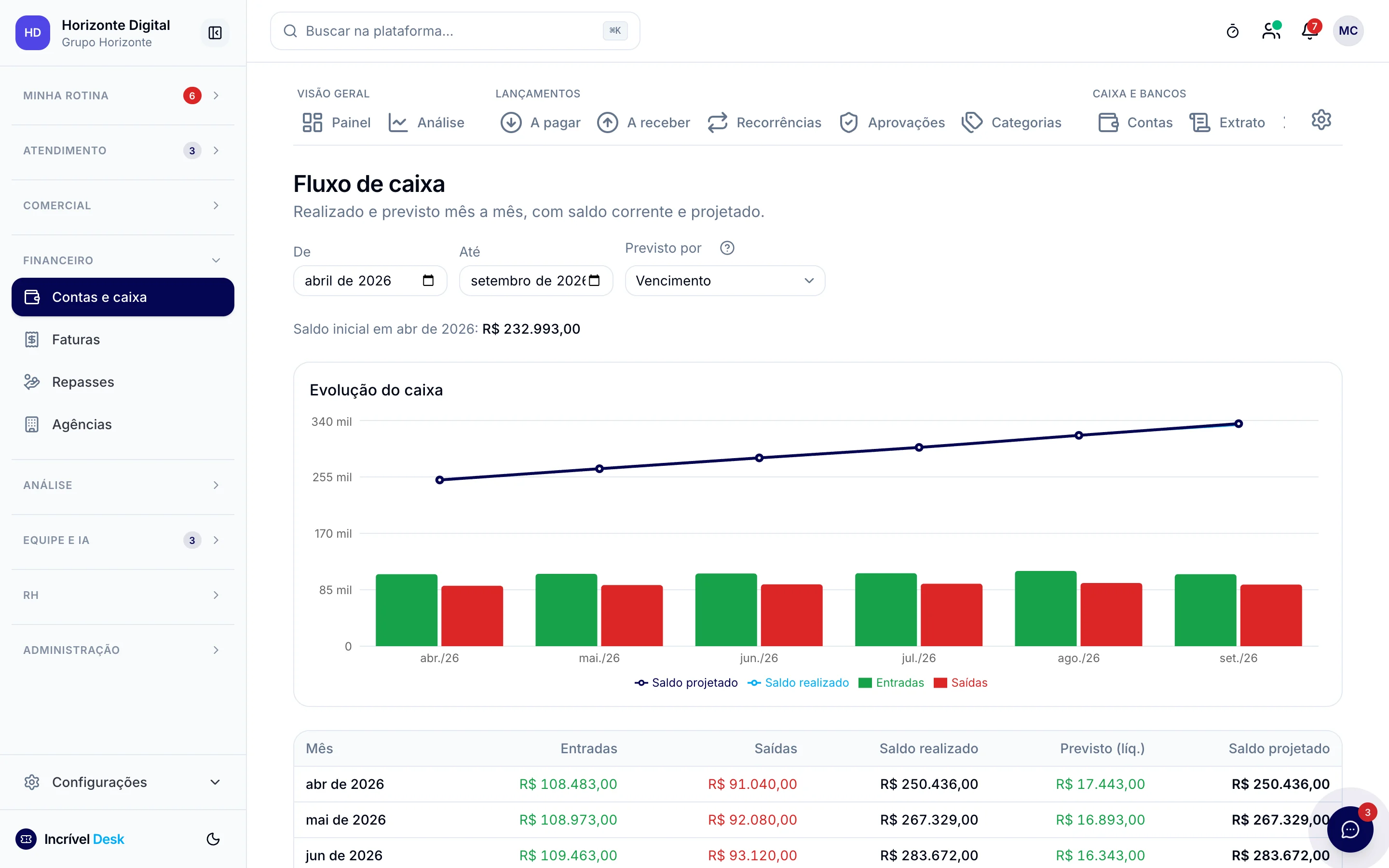Click the green Entradas bar for abr./26
This screenshot has width=1389, height=868.
coord(407,610)
